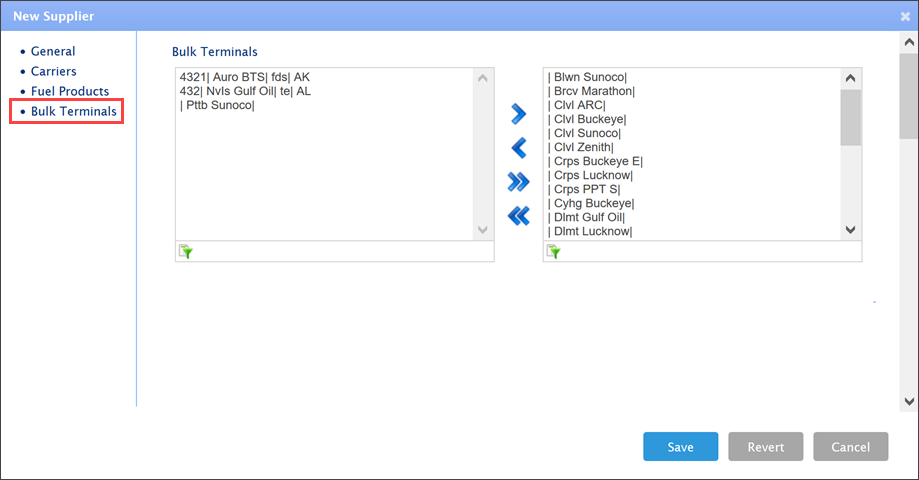Image resolution: width=919 pixels, height=480 pixels.
Task: Close the New Supplier dialog
Action: (905, 16)
